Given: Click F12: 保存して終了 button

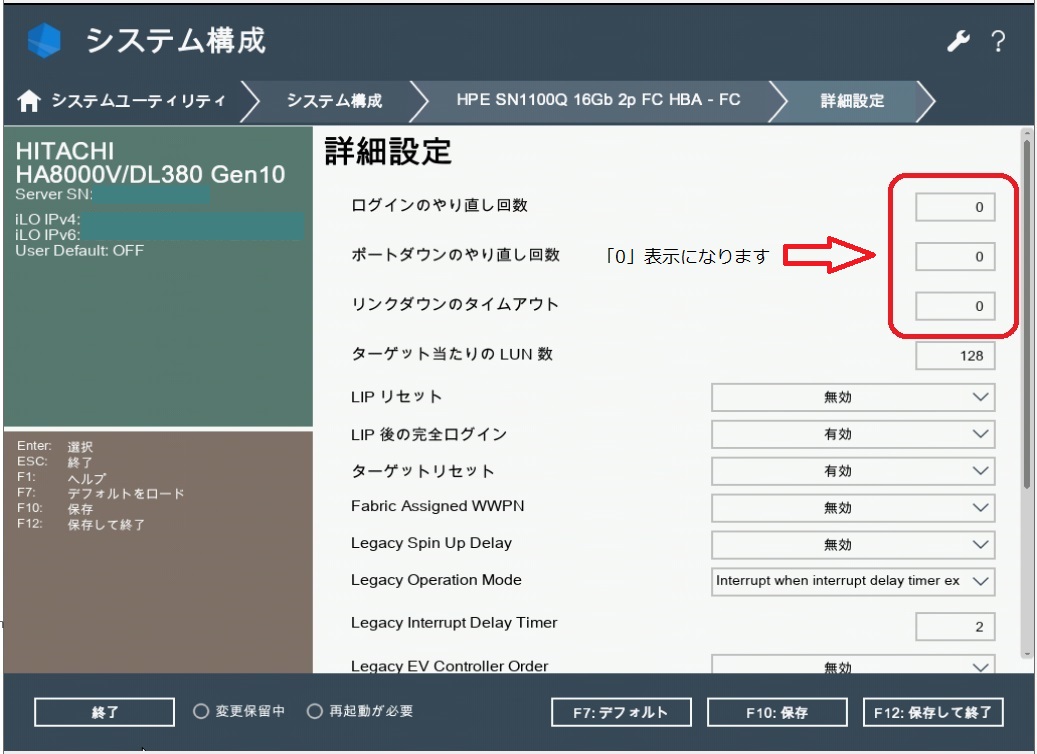Looking at the screenshot, I should pyautogui.click(x=932, y=712).
